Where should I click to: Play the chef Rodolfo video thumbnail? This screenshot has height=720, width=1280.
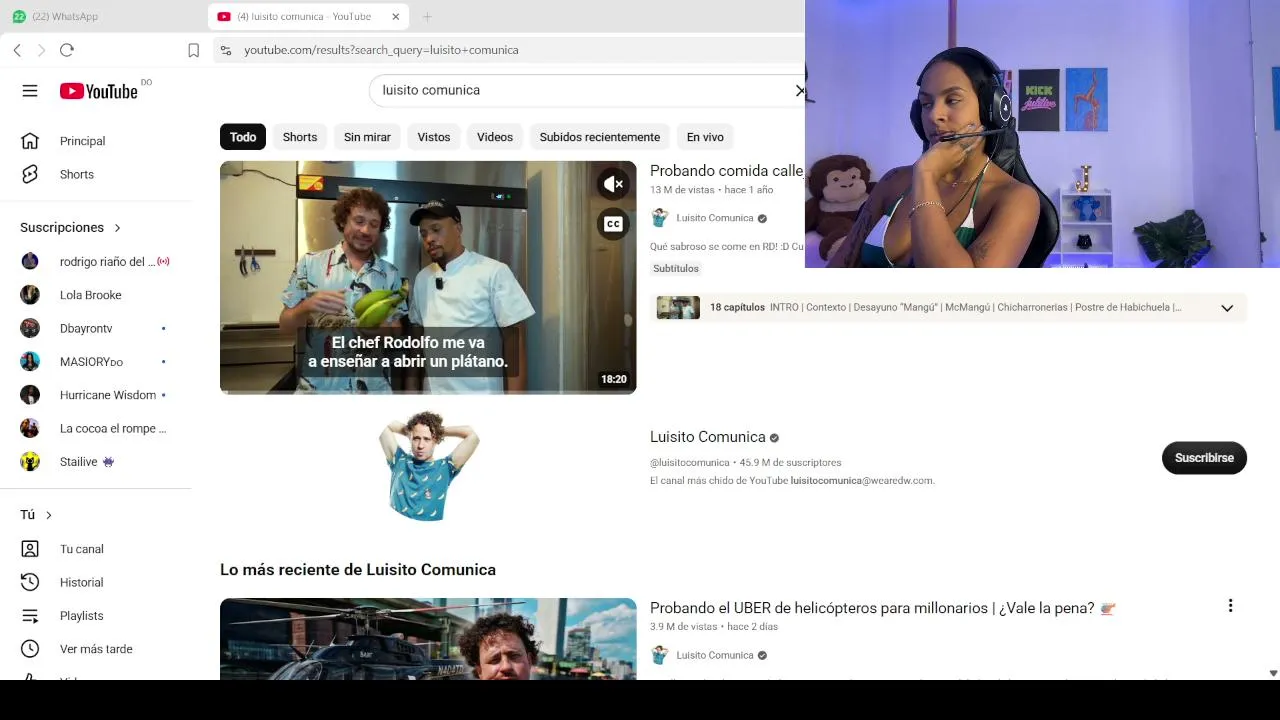(428, 278)
